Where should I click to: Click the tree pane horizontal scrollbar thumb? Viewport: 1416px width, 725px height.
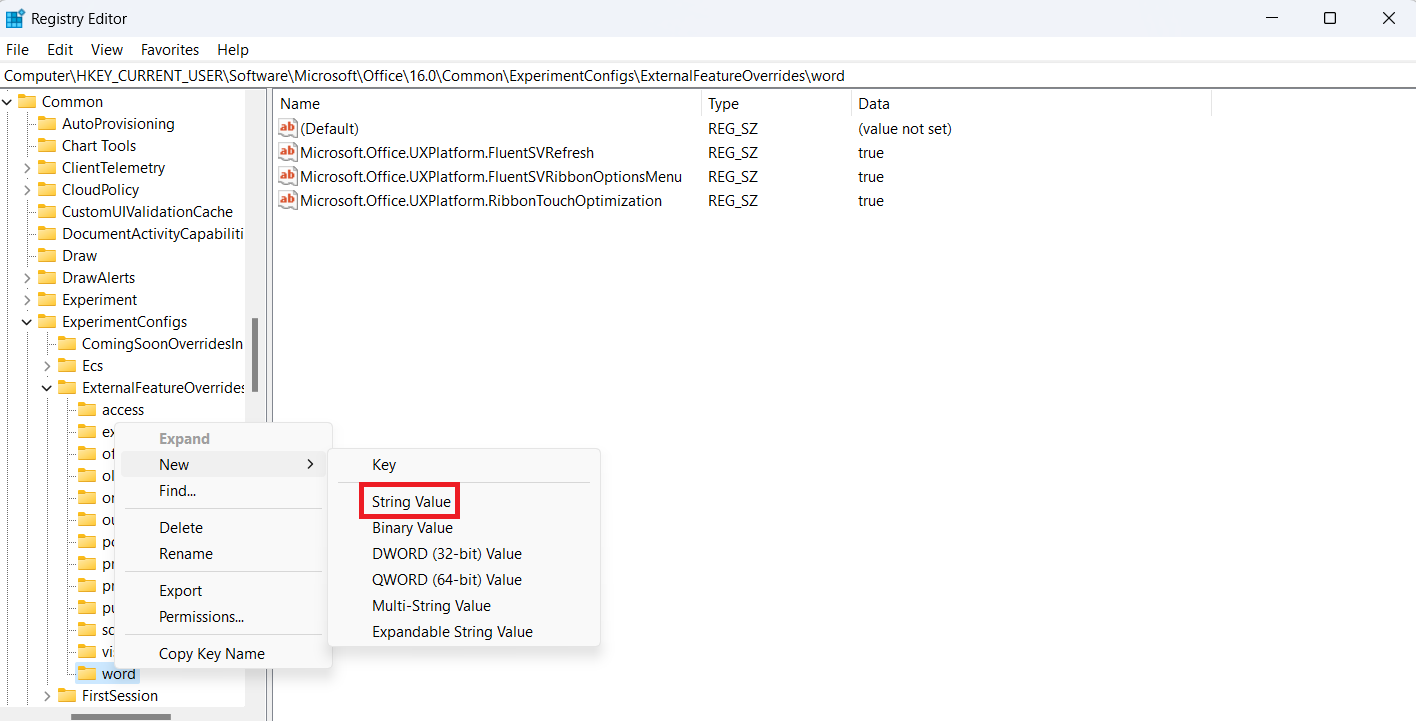pos(121,716)
